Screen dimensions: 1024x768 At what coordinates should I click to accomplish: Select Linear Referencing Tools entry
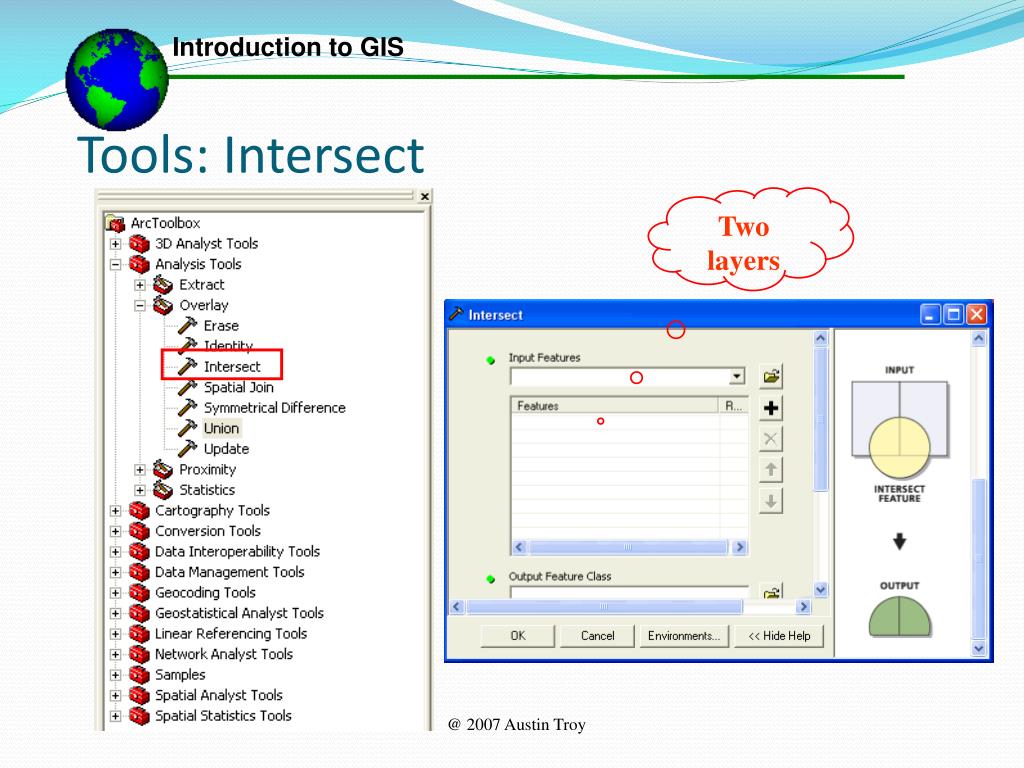(x=231, y=633)
